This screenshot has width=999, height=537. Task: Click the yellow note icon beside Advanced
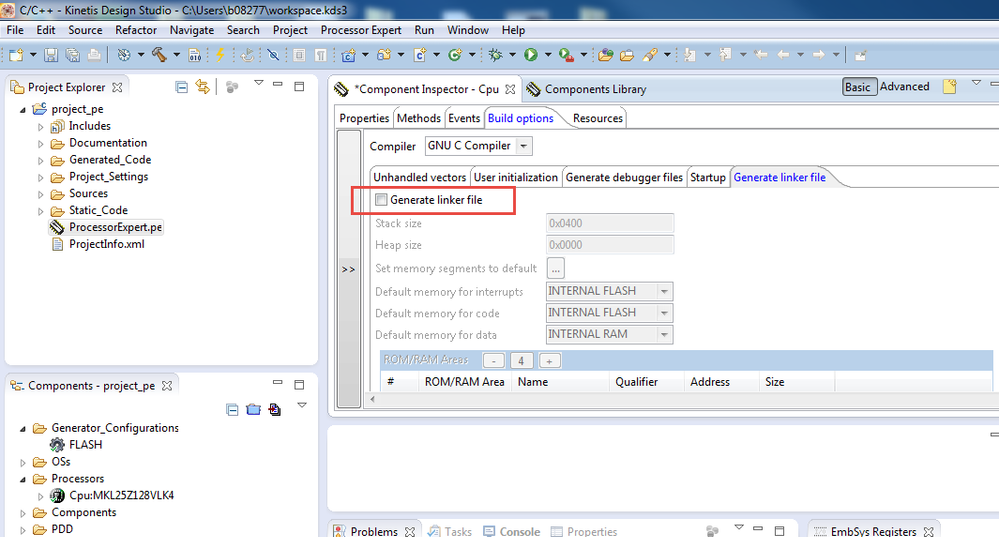pos(950,87)
